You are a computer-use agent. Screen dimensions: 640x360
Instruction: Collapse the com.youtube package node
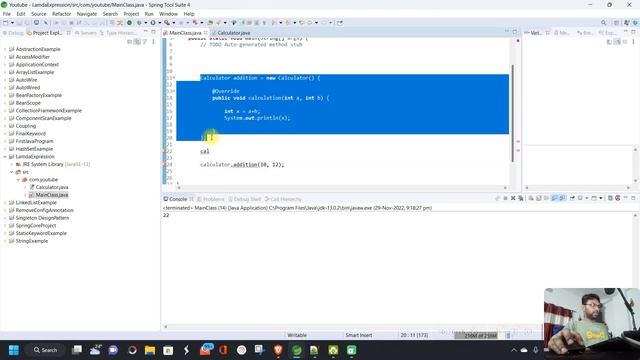coord(18,180)
